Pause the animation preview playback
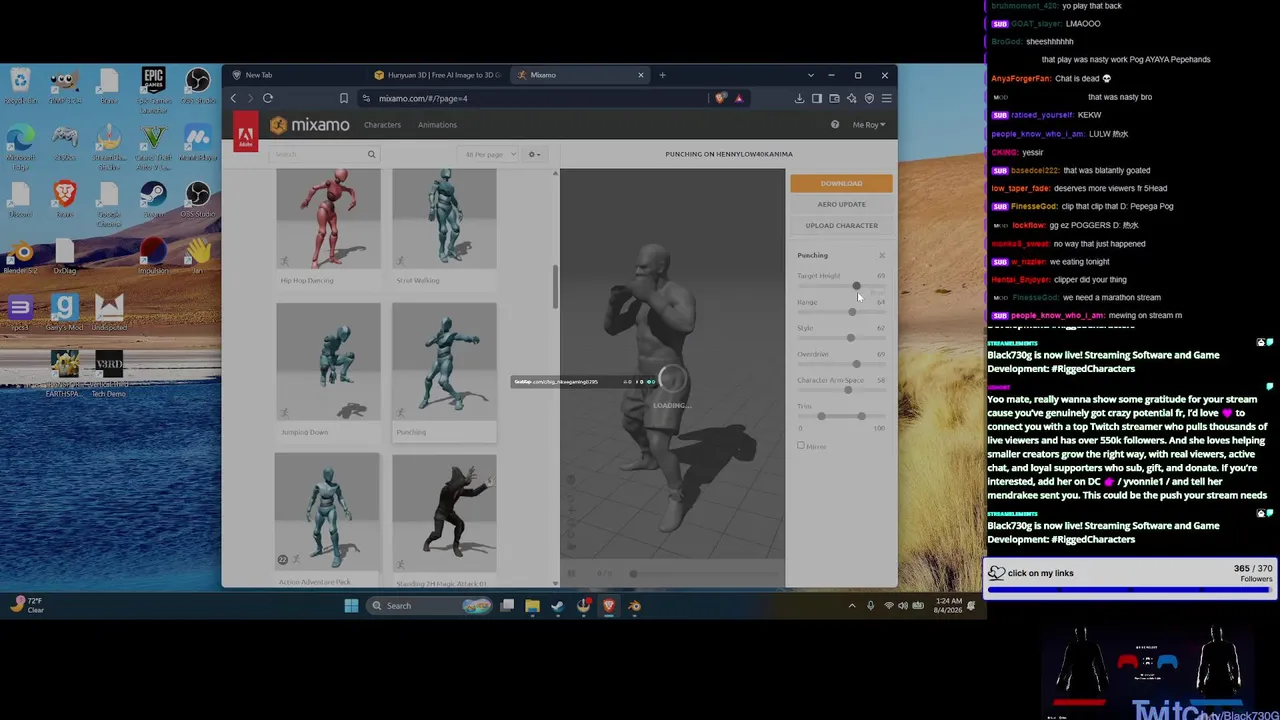The height and width of the screenshot is (720, 1280). pyautogui.click(x=571, y=573)
